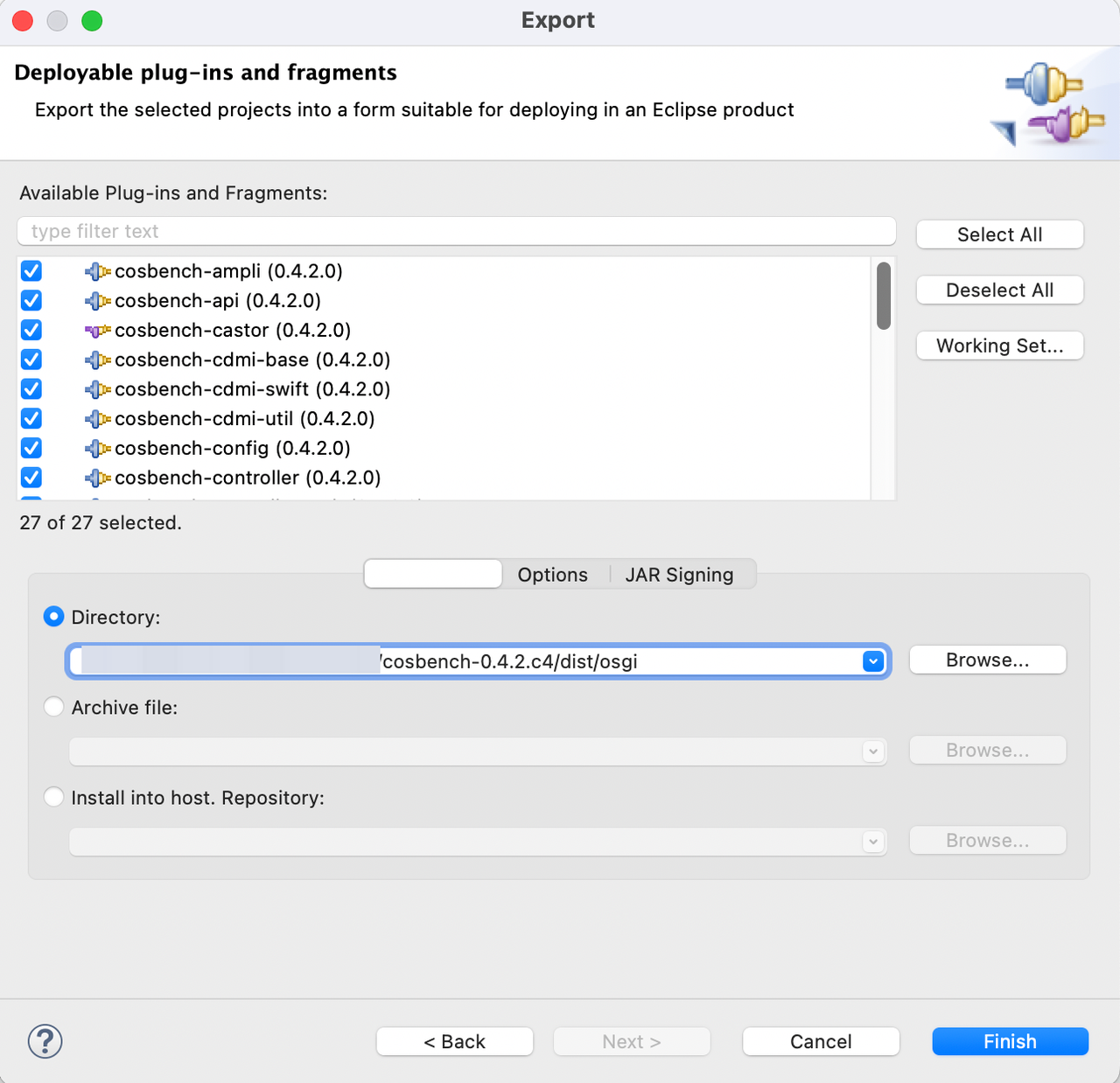Select the blank first tab beside Options
The height and width of the screenshot is (1083, 1120).
[433, 575]
